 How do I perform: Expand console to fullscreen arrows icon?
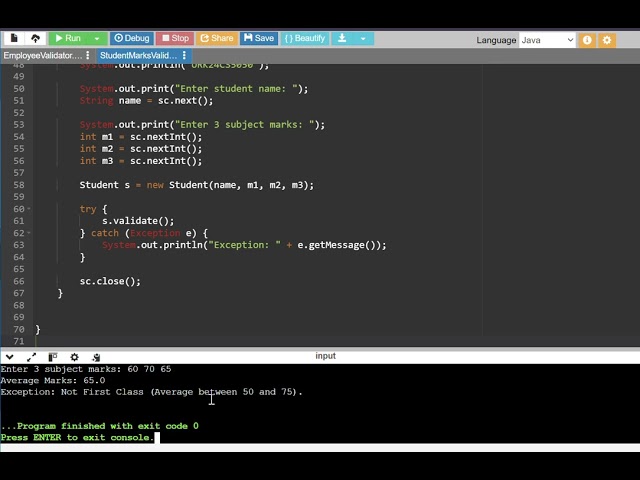point(31,357)
